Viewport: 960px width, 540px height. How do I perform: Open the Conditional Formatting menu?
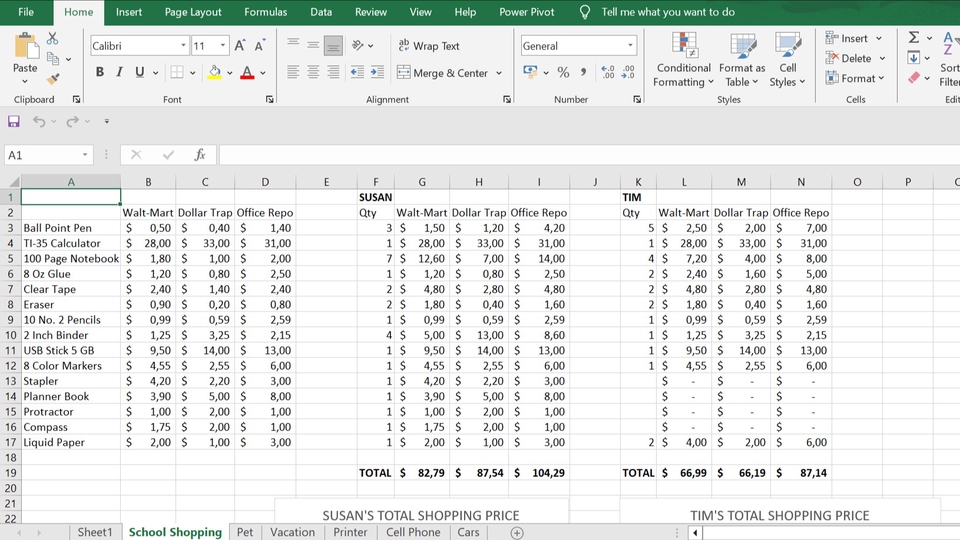pyautogui.click(x=683, y=59)
